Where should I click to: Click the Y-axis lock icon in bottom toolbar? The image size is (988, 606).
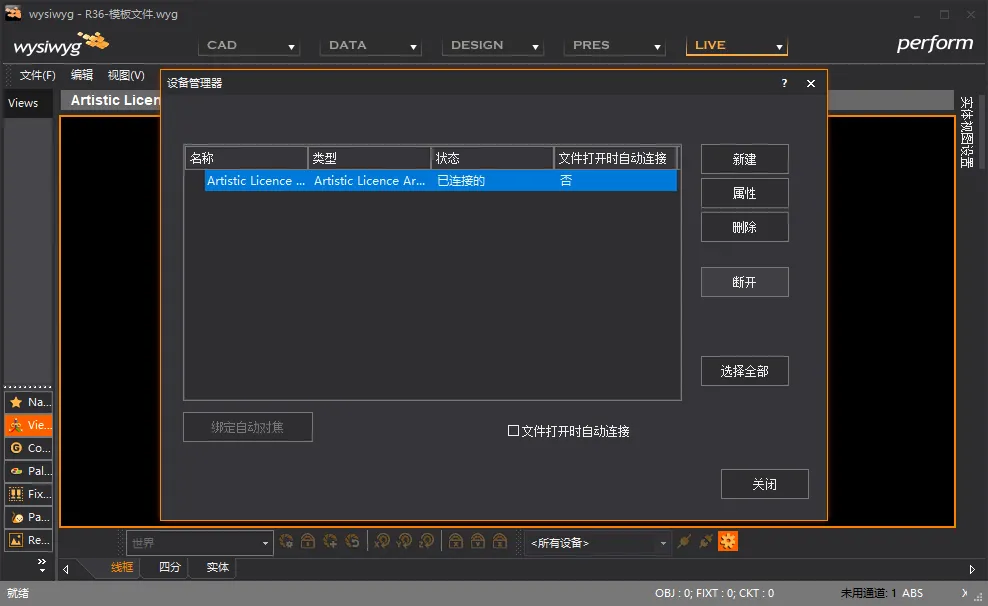pos(478,541)
